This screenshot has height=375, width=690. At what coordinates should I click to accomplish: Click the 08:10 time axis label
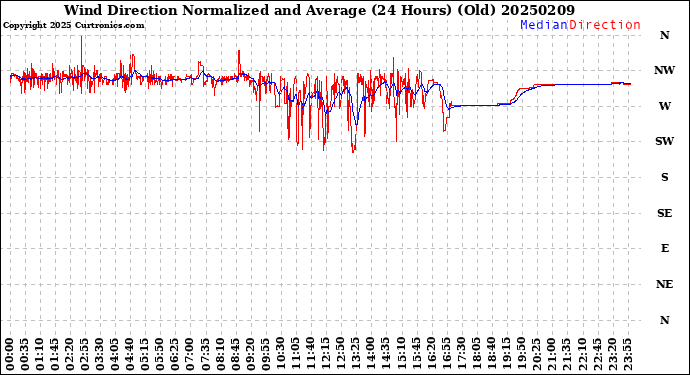coord(220,355)
